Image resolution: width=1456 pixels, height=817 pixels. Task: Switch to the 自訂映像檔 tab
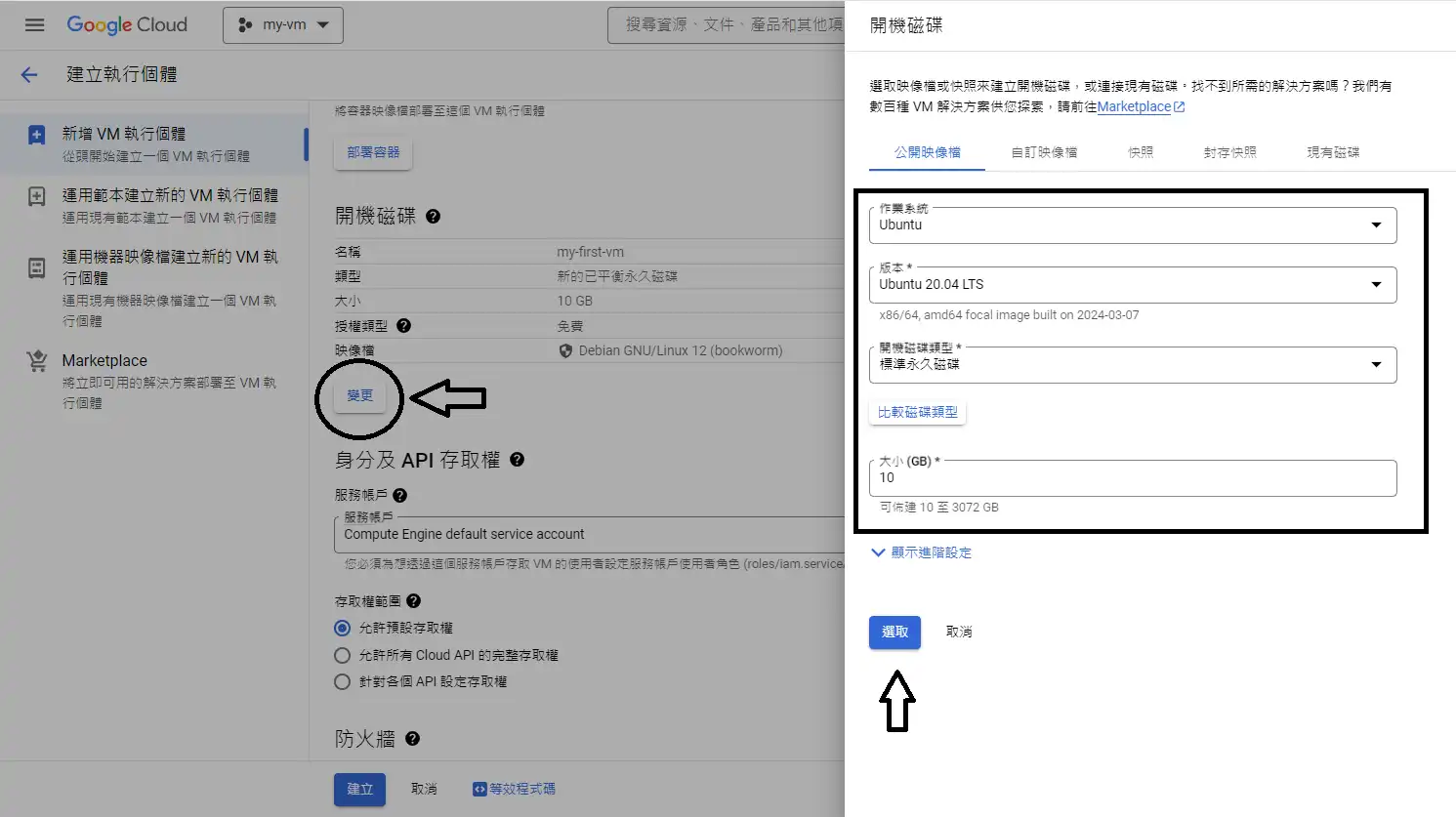pyautogui.click(x=1044, y=152)
